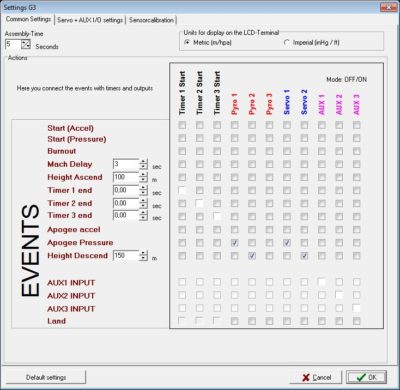This screenshot has width=400, height=390.
Task: Check AUX3 INPUT Timer 1 Start checkbox
Action: click(182, 308)
